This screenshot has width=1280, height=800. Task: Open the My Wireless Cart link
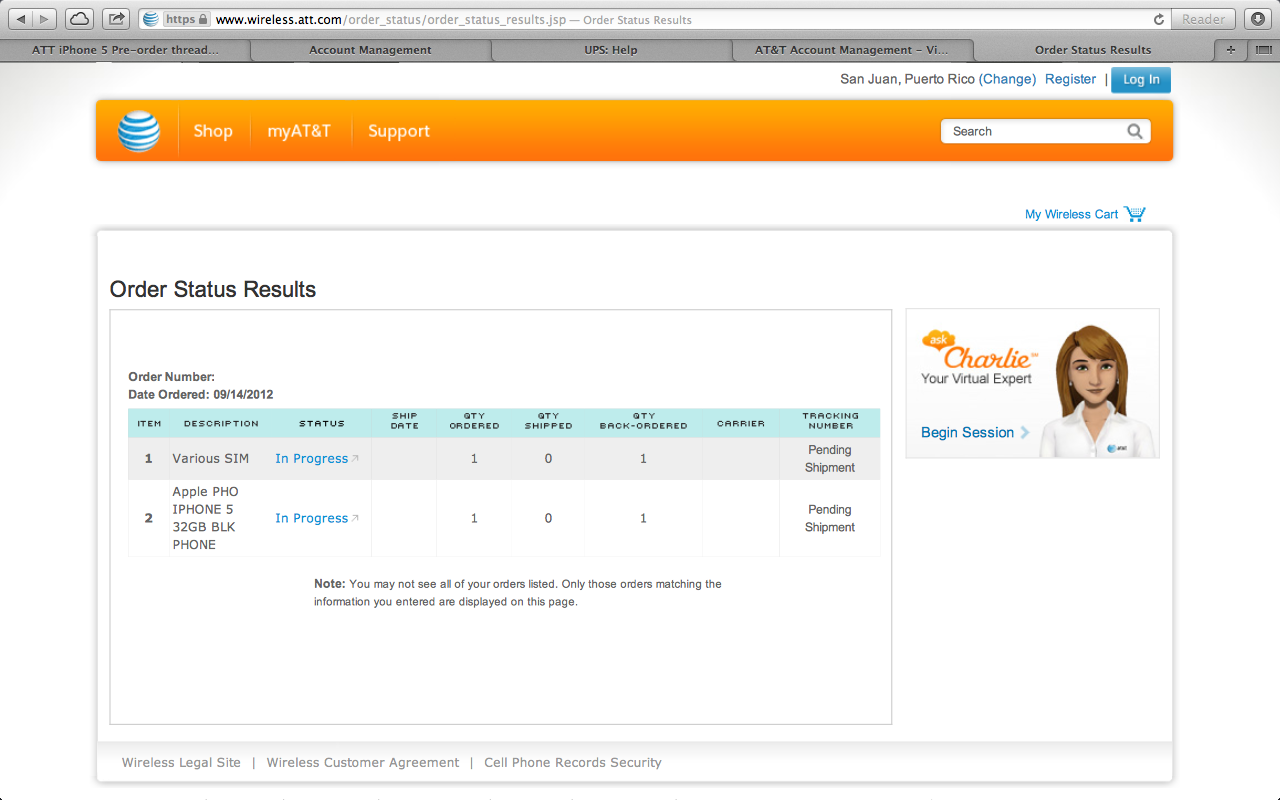[x=1071, y=214]
